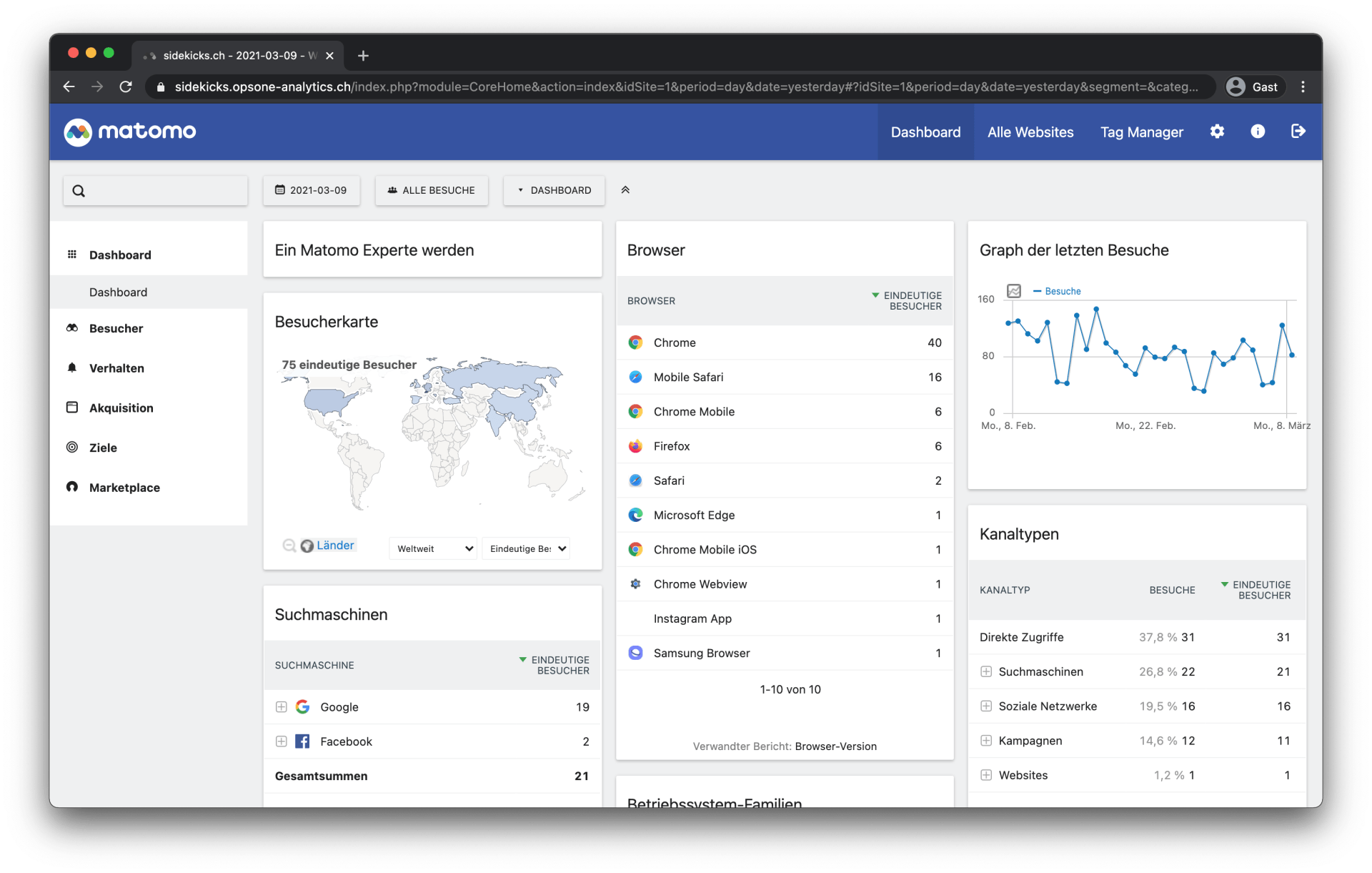Viewport: 1372px width, 873px height.
Task: Go to the Tag Manager tab
Action: 1141,132
